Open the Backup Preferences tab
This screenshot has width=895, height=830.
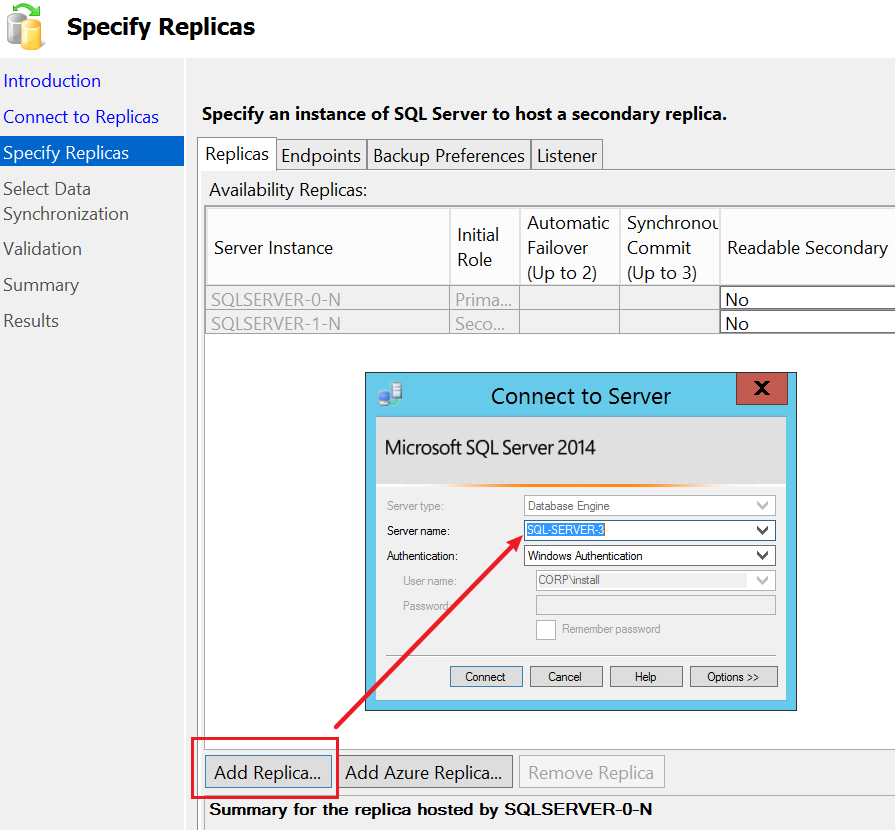(x=448, y=156)
